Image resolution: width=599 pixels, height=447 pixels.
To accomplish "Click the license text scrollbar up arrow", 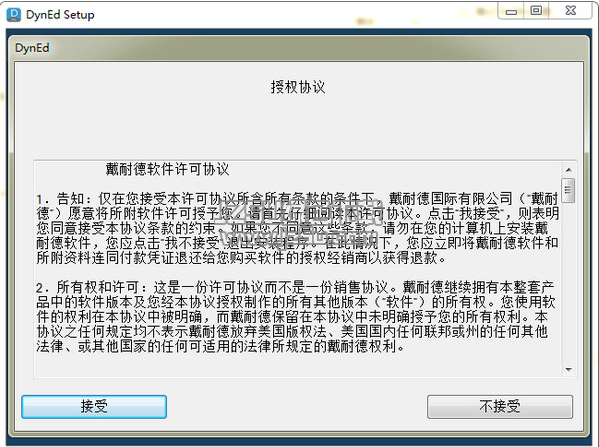I will (568, 170).
